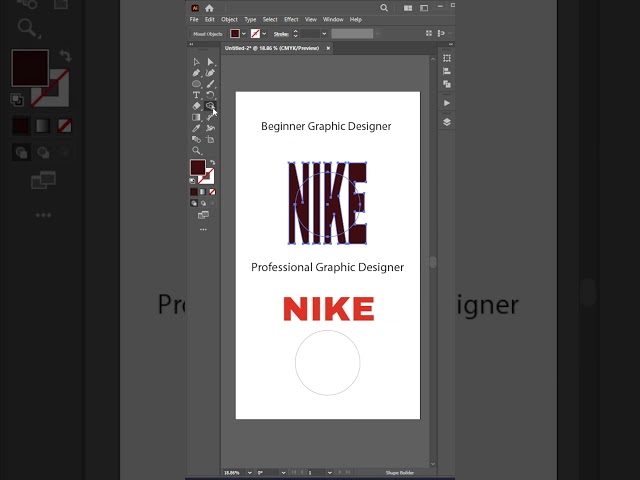Open the File menu
This screenshot has height=480, width=640.
[194, 20]
